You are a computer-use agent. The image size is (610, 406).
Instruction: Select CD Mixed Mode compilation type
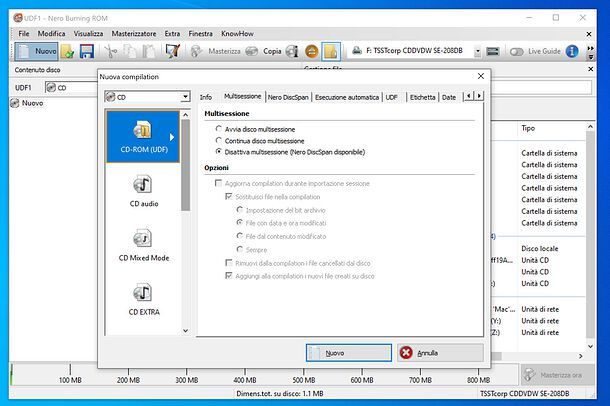coord(144,245)
